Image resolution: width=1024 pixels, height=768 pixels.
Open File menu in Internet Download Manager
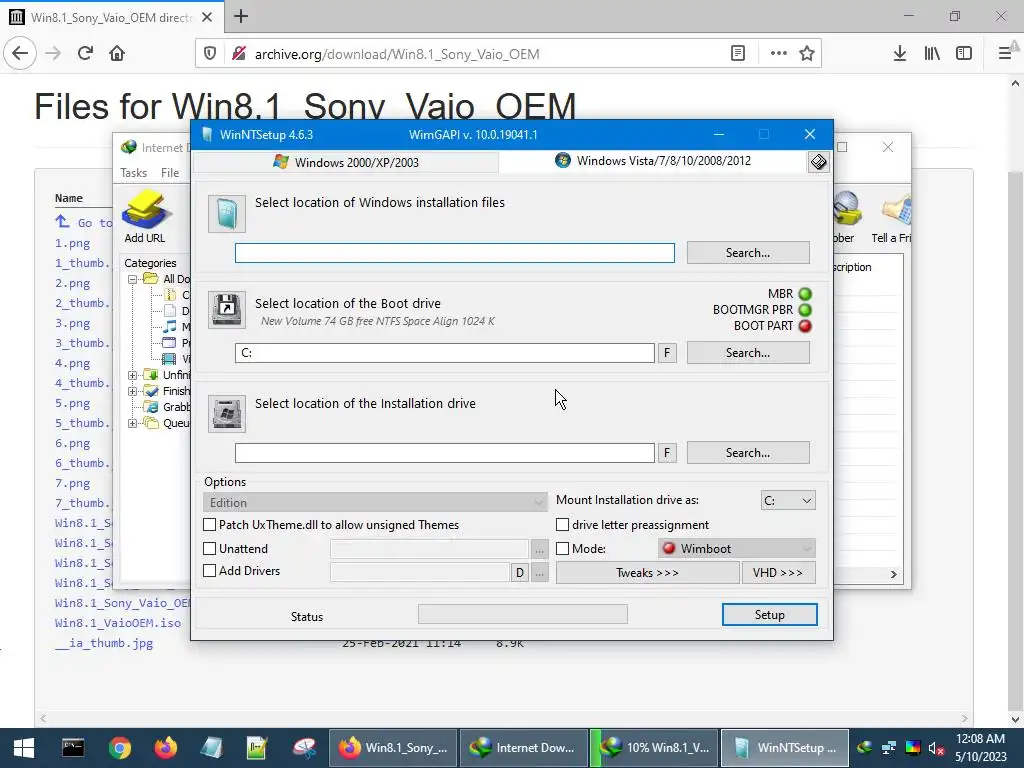coord(170,172)
